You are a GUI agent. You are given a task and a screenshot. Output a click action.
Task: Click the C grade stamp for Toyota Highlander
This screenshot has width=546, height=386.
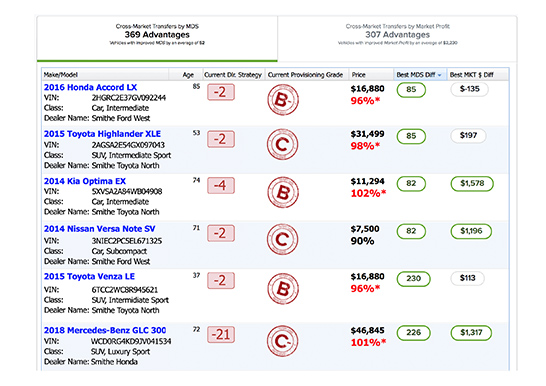[283, 144]
